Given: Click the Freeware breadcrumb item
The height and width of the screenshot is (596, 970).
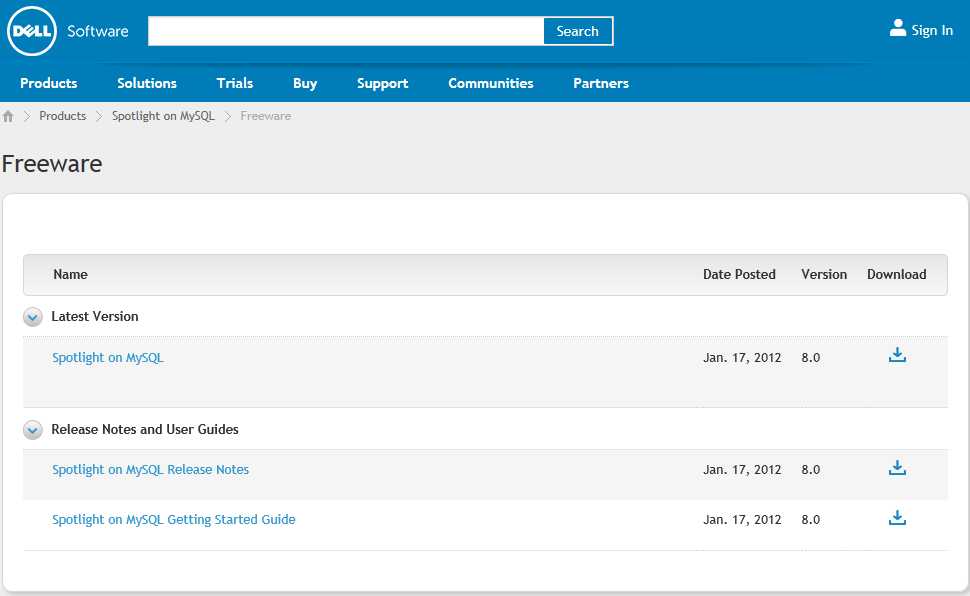Looking at the screenshot, I should [265, 116].
